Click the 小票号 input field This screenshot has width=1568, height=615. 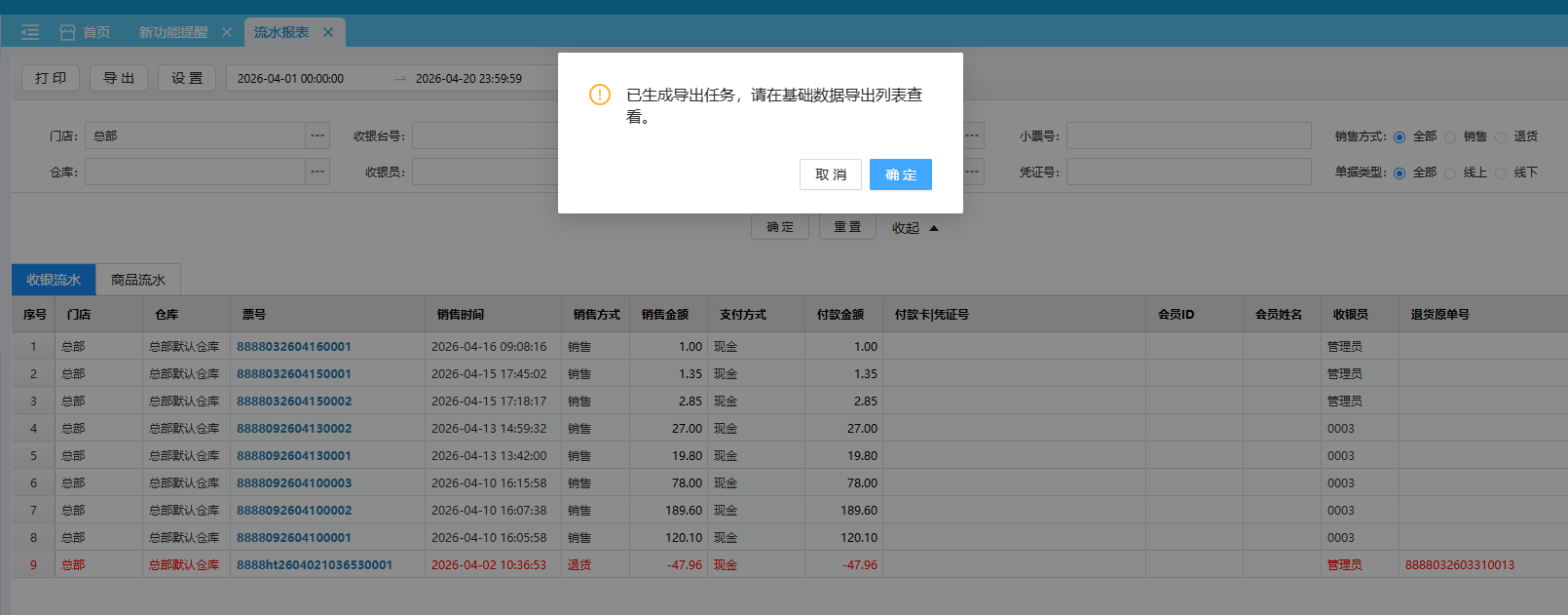click(x=1188, y=135)
